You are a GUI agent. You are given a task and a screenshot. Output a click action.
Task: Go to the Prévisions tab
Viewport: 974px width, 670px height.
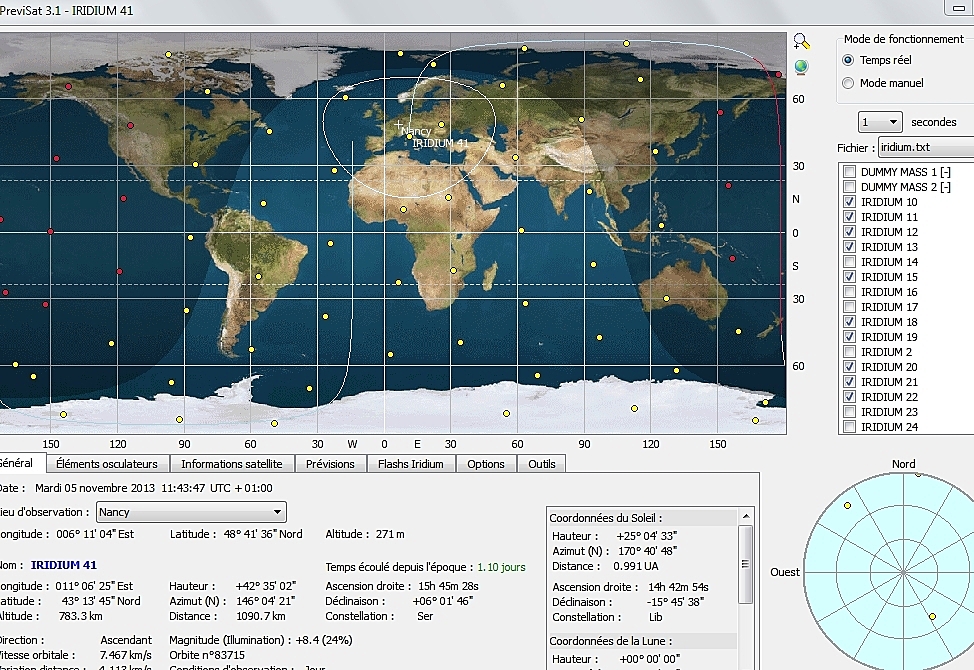pos(330,464)
